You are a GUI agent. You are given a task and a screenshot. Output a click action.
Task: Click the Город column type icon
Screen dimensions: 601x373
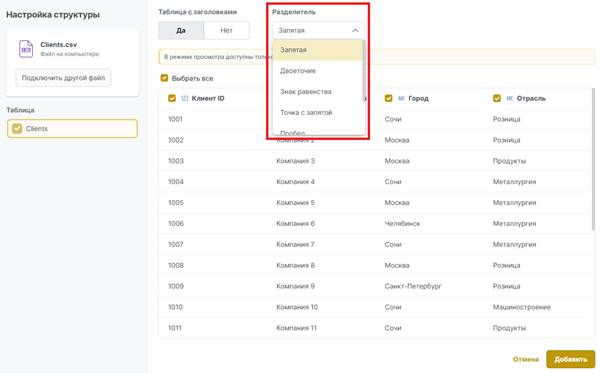401,99
